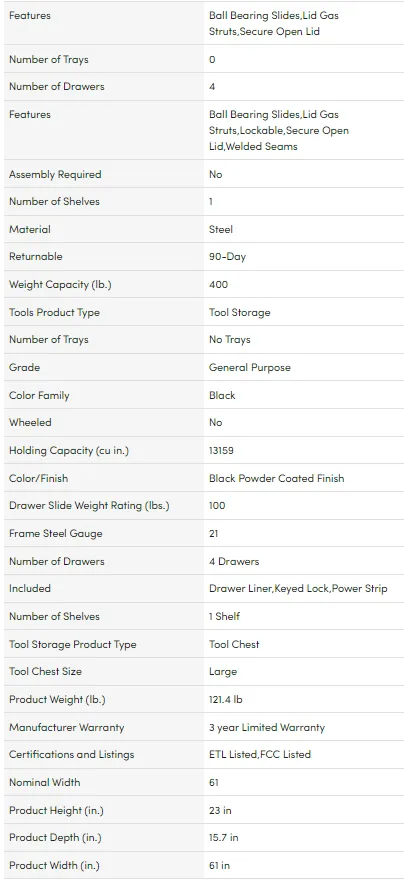Click the Black Powder Coated Finish text
Image resolution: width=409 pixels, height=883 pixels.
coord(277,478)
